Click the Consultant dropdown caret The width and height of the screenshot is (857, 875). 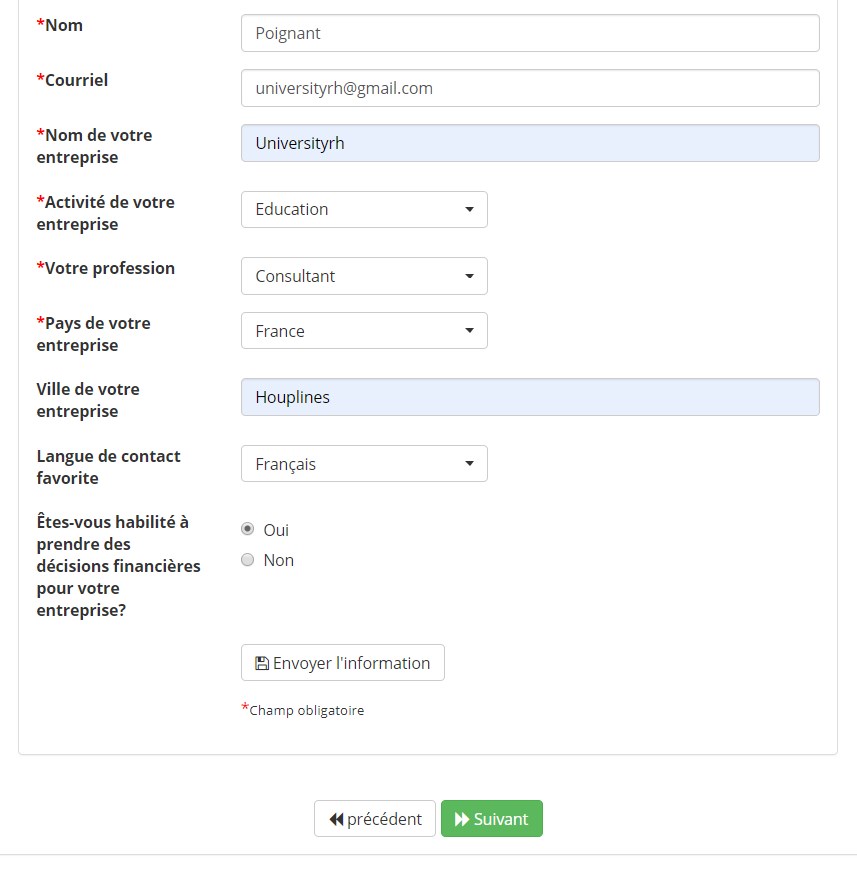coord(469,276)
